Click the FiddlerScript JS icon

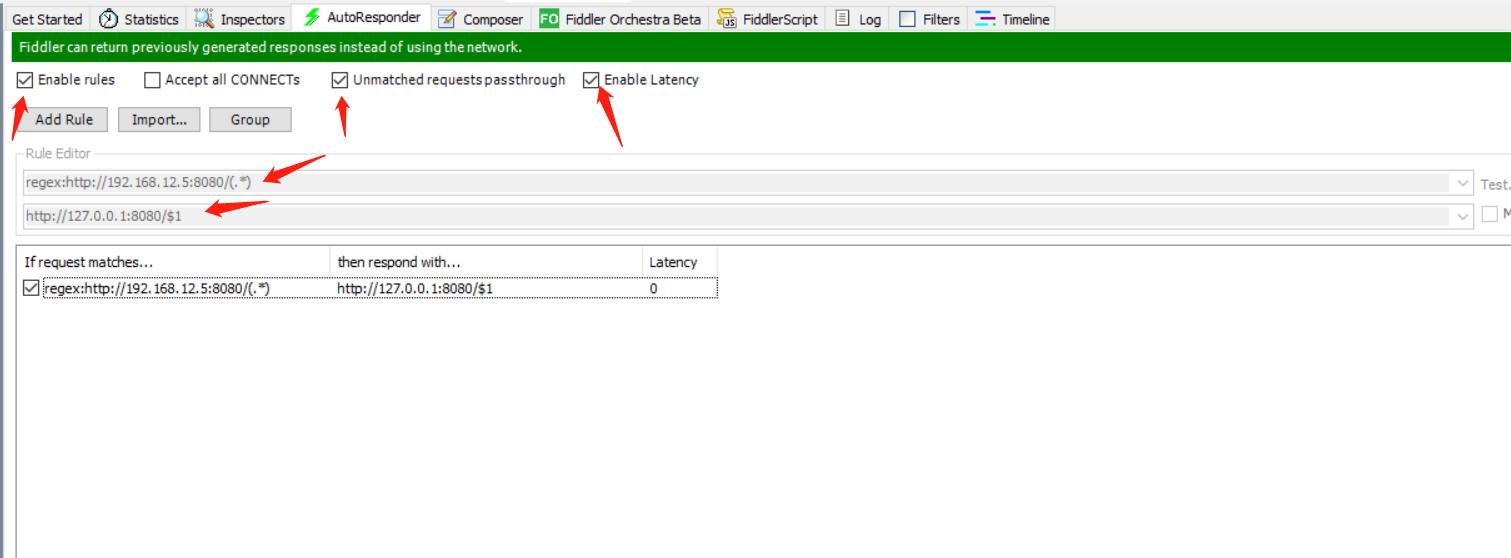point(727,19)
